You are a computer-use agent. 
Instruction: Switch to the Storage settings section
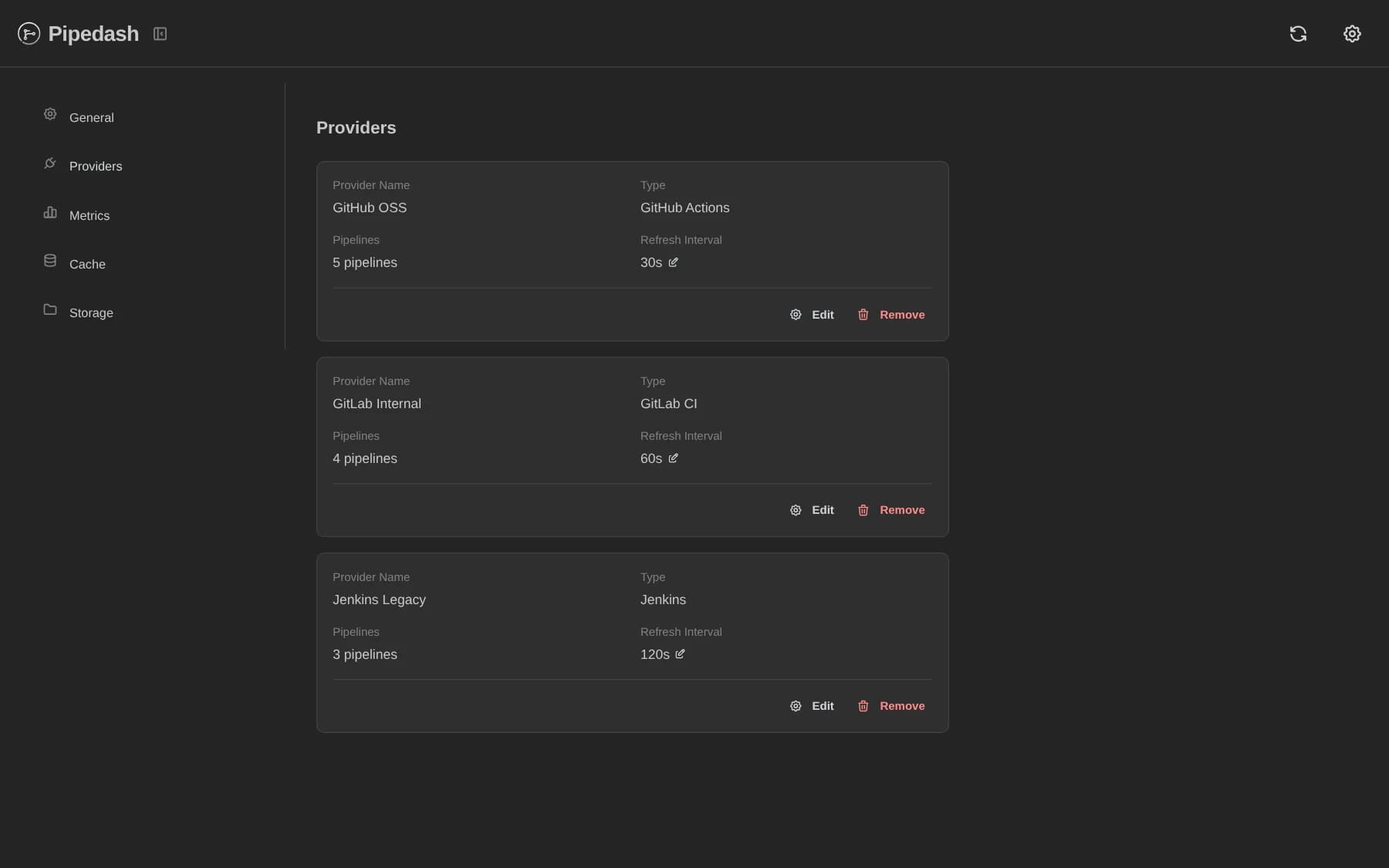pos(91,312)
